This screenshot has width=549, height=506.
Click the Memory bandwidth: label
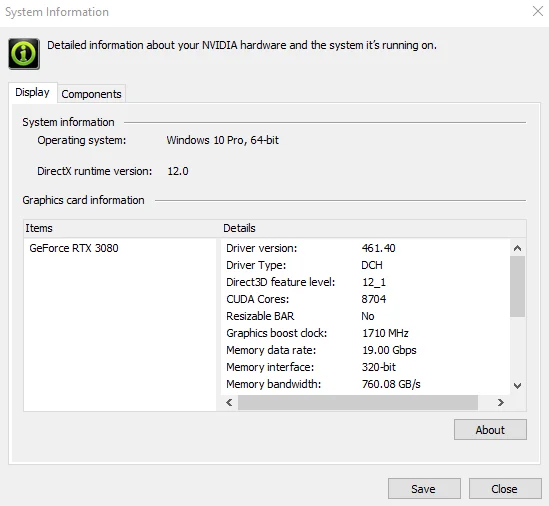point(273,384)
